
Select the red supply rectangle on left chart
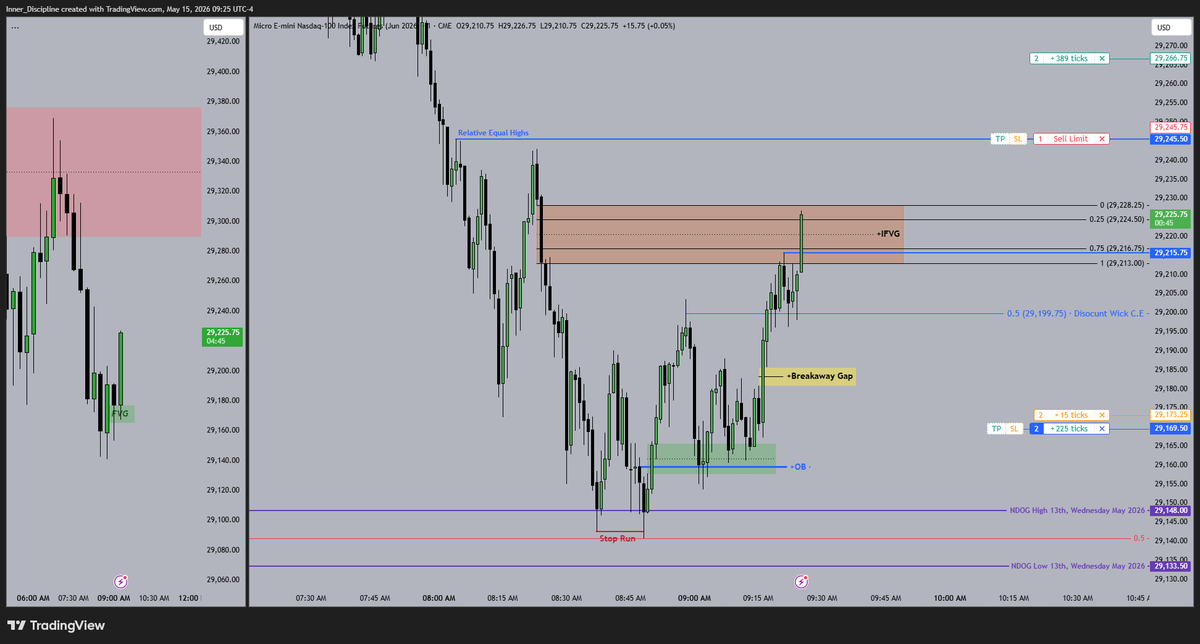pos(104,172)
